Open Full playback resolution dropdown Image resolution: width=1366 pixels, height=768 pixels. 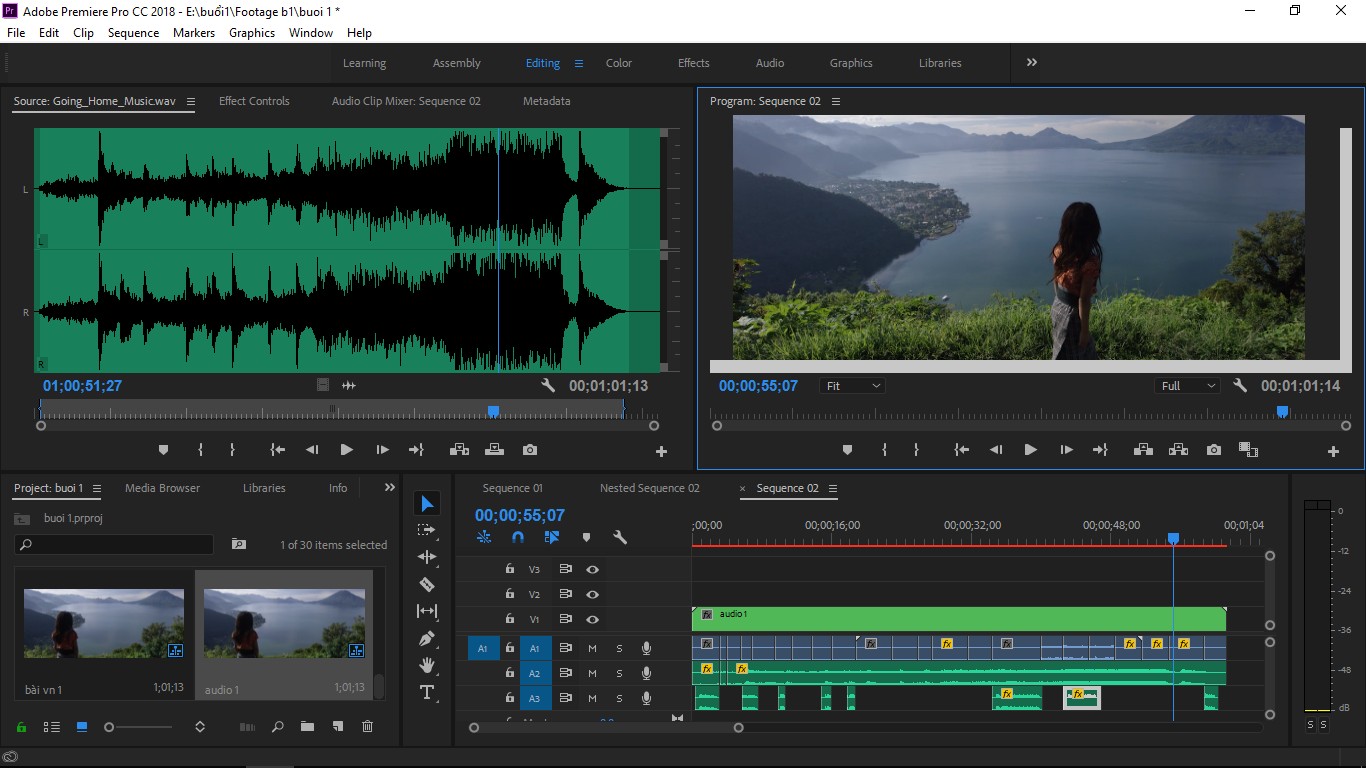point(1188,386)
